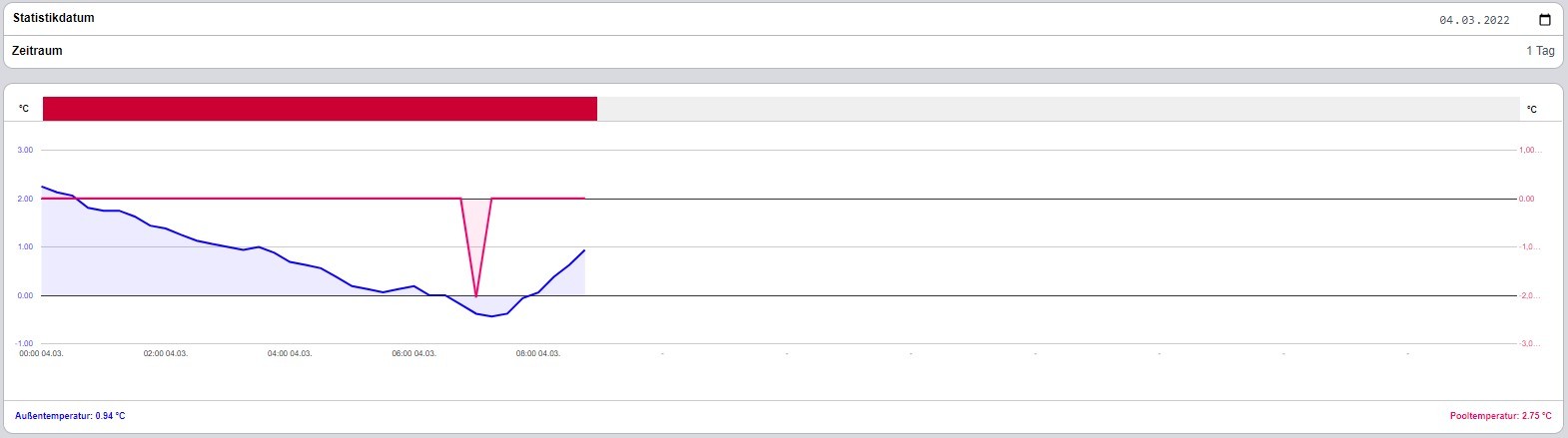Viewport: 1568px width, 438px height.
Task: Click the pink pool temperature dip point
Action: [476, 295]
